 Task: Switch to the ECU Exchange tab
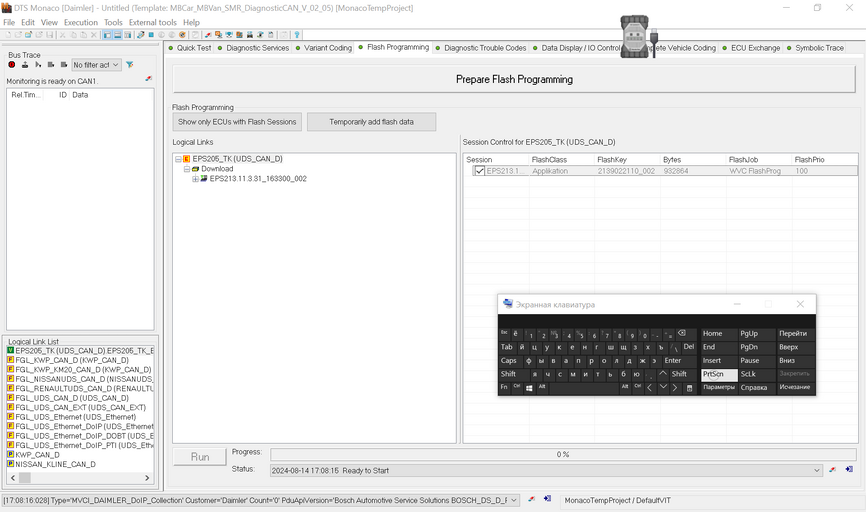[751, 48]
